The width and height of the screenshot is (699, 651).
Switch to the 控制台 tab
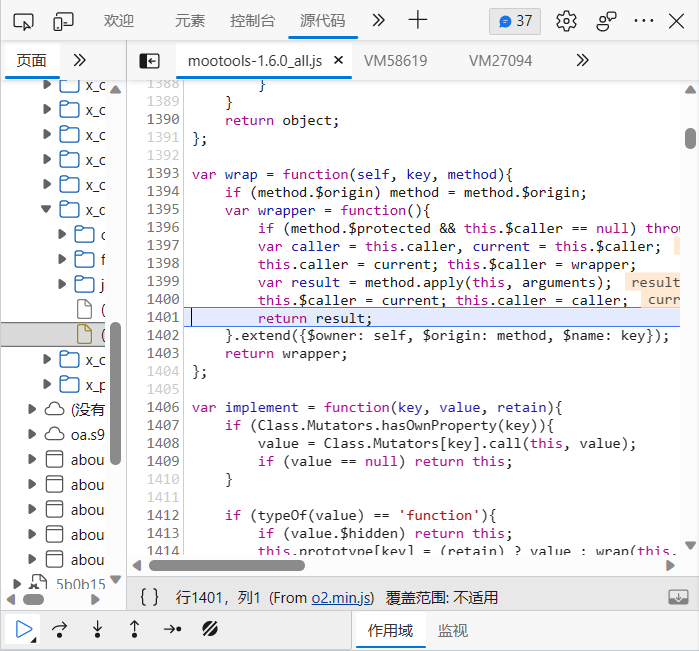tap(252, 21)
